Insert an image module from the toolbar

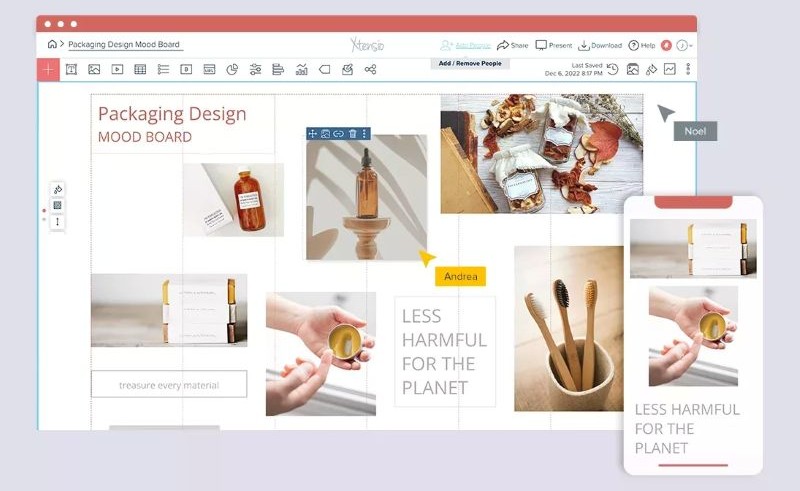tap(94, 69)
